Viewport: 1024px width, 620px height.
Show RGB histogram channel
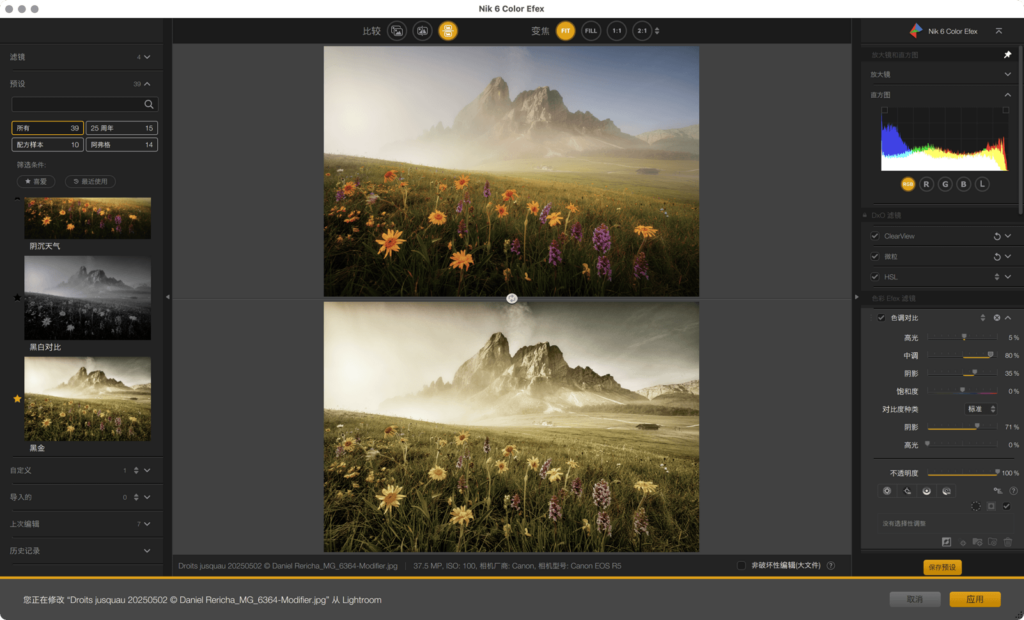[908, 184]
